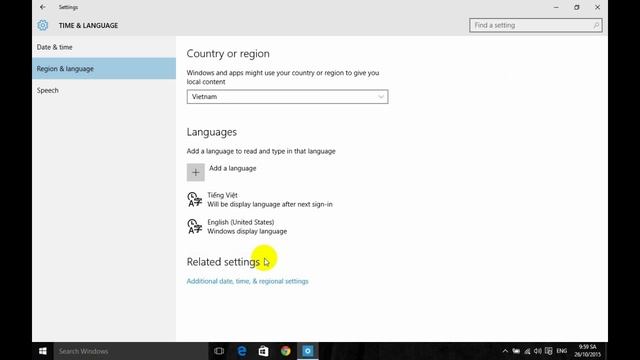The height and width of the screenshot is (360, 640).
Task: Click Add a language
Action: pos(233,168)
